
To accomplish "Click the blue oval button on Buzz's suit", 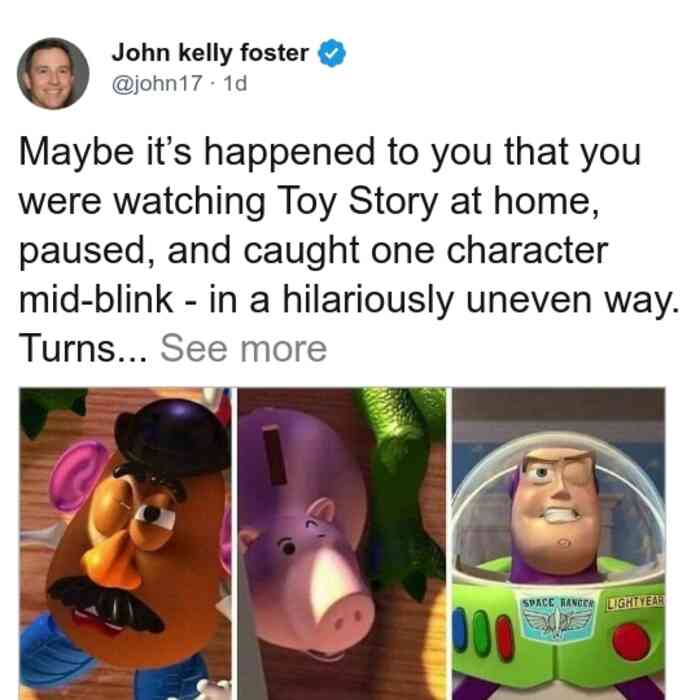I will click(x=461, y=628).
